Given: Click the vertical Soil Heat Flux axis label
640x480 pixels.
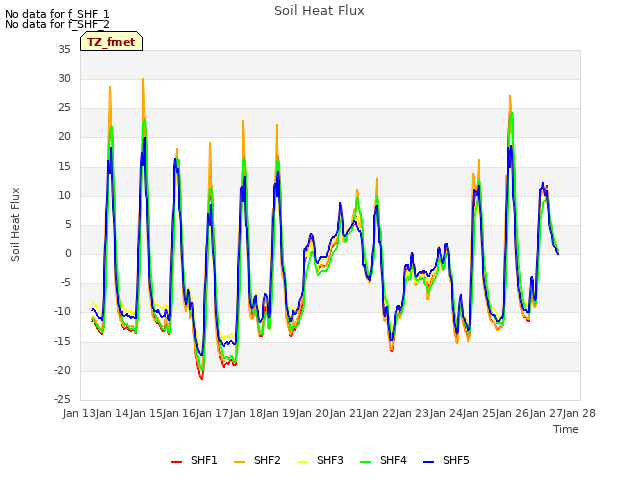Looking at the screenshot, I should (15, 224).
